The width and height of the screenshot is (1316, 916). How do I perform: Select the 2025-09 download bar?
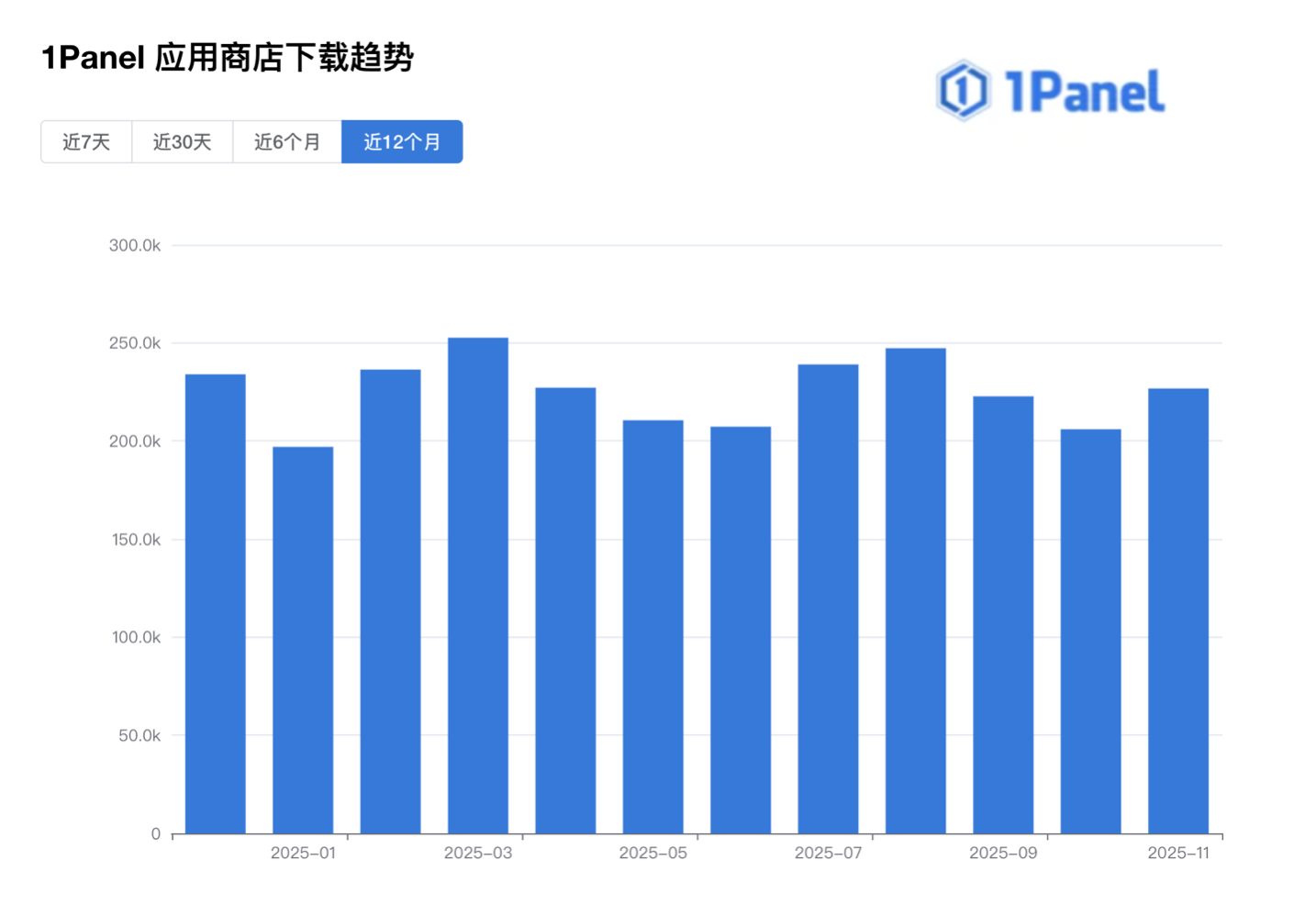pos(1003,615)
